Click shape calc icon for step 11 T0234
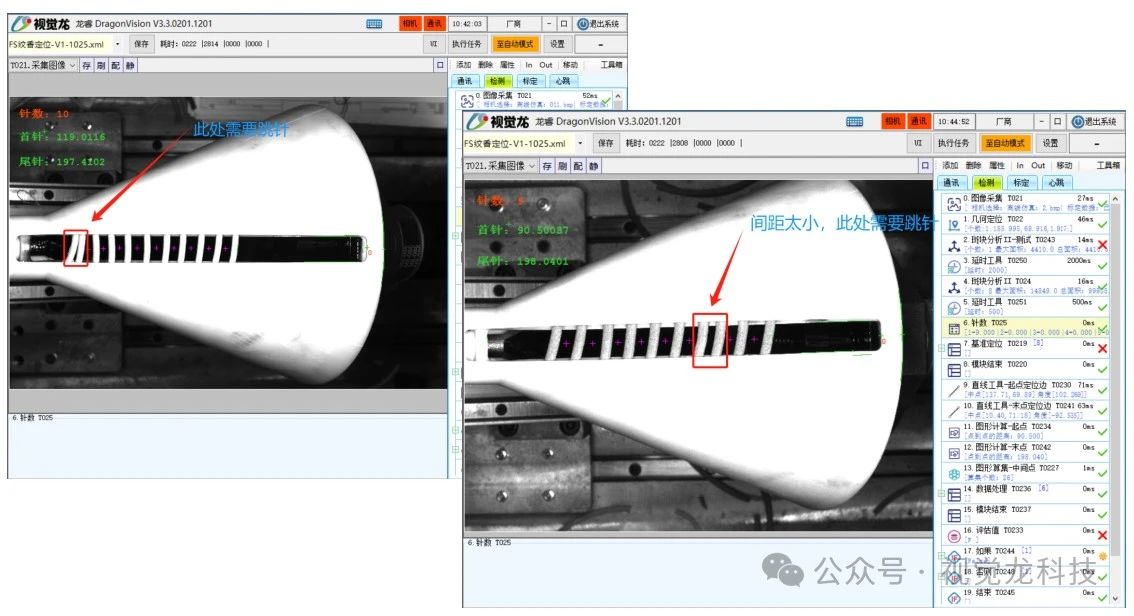This screenshot has height=616, width=1134. (954, 432)
